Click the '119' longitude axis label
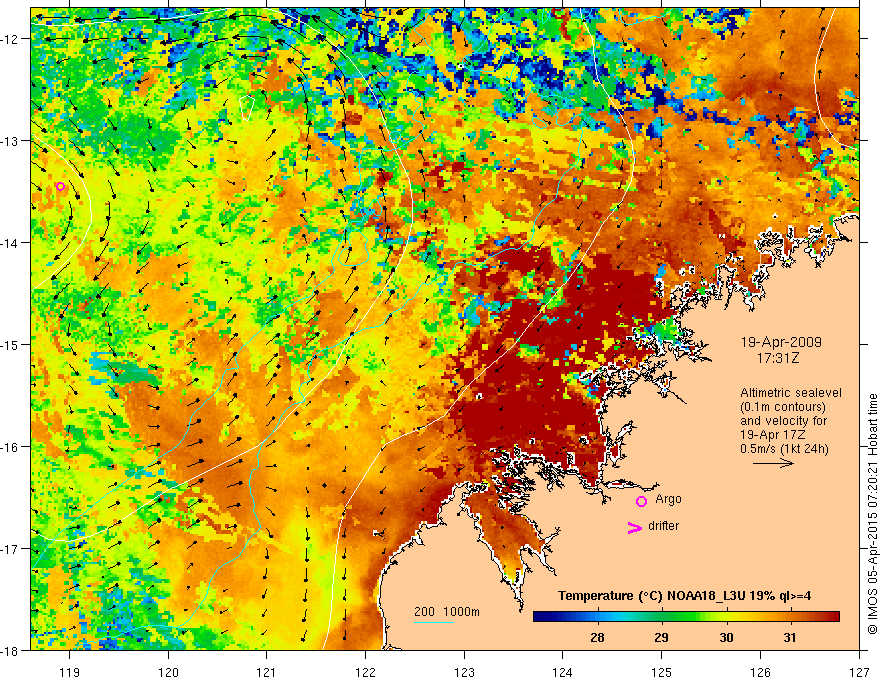 coord(69,673)
